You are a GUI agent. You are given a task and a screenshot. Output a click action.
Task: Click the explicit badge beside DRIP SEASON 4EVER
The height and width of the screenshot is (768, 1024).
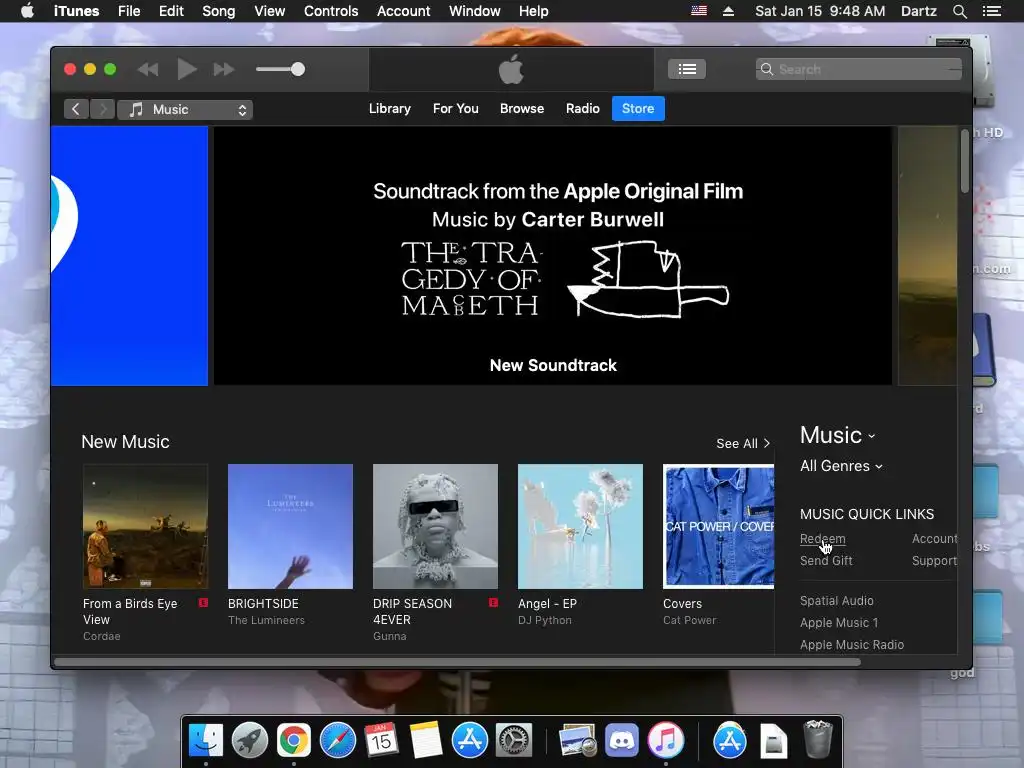click(x=493, y=603)
